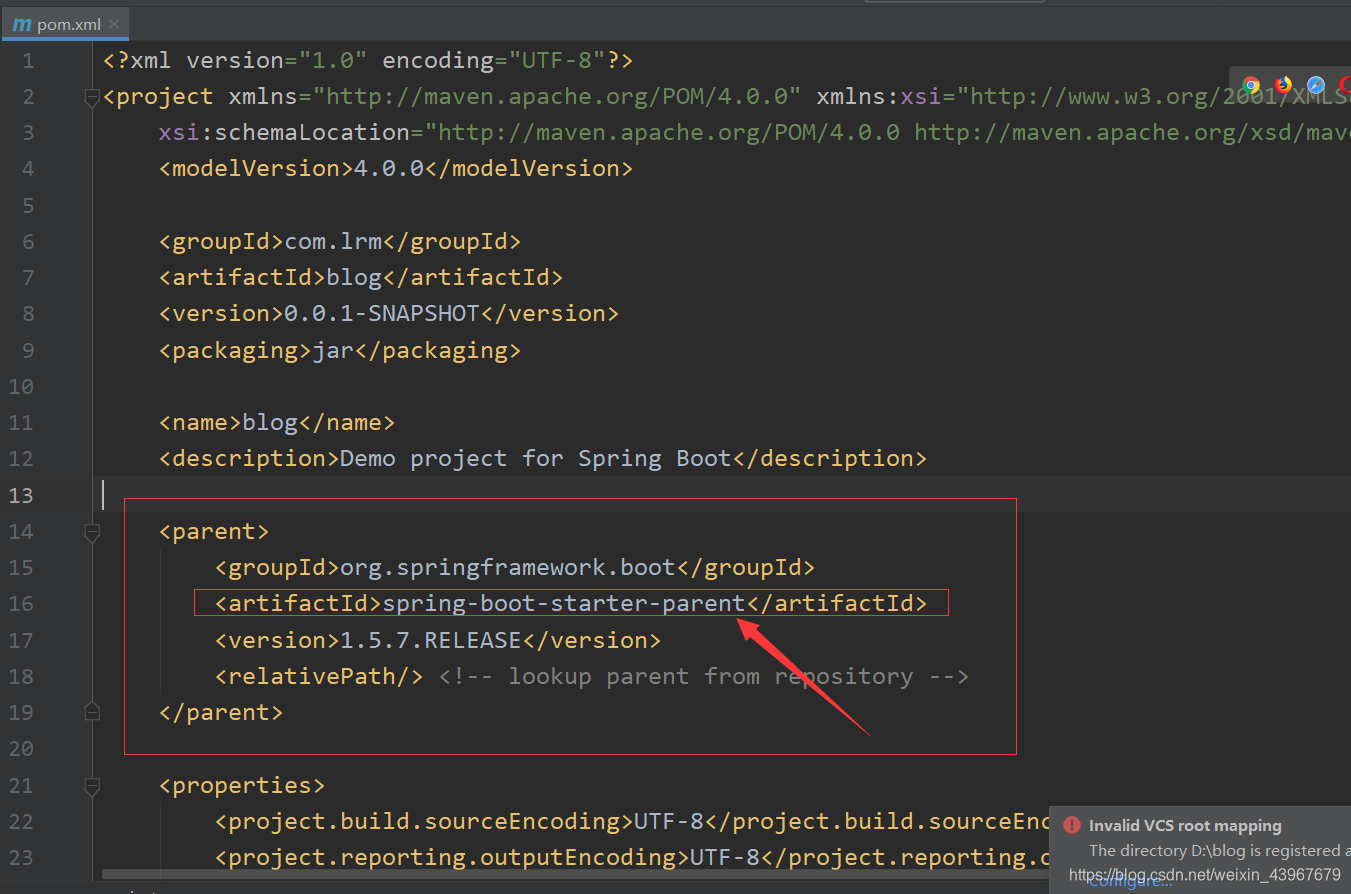
Task: Click the jar packaging value
Action: pyautogui.click(x=333, y=350)
